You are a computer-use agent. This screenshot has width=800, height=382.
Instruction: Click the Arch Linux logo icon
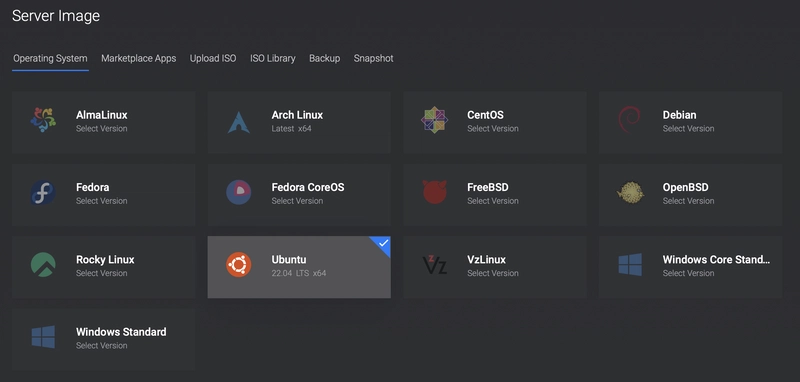click(239, 122)
